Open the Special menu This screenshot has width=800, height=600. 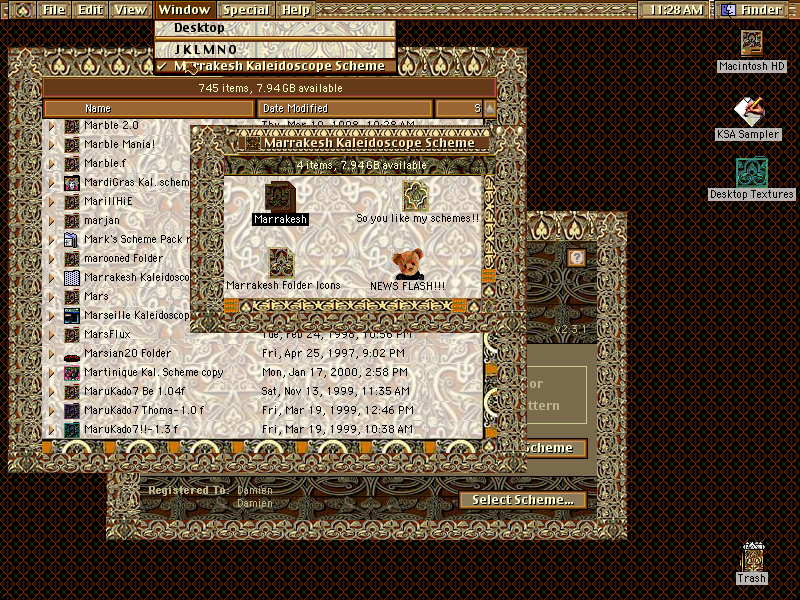click(246, 10)
